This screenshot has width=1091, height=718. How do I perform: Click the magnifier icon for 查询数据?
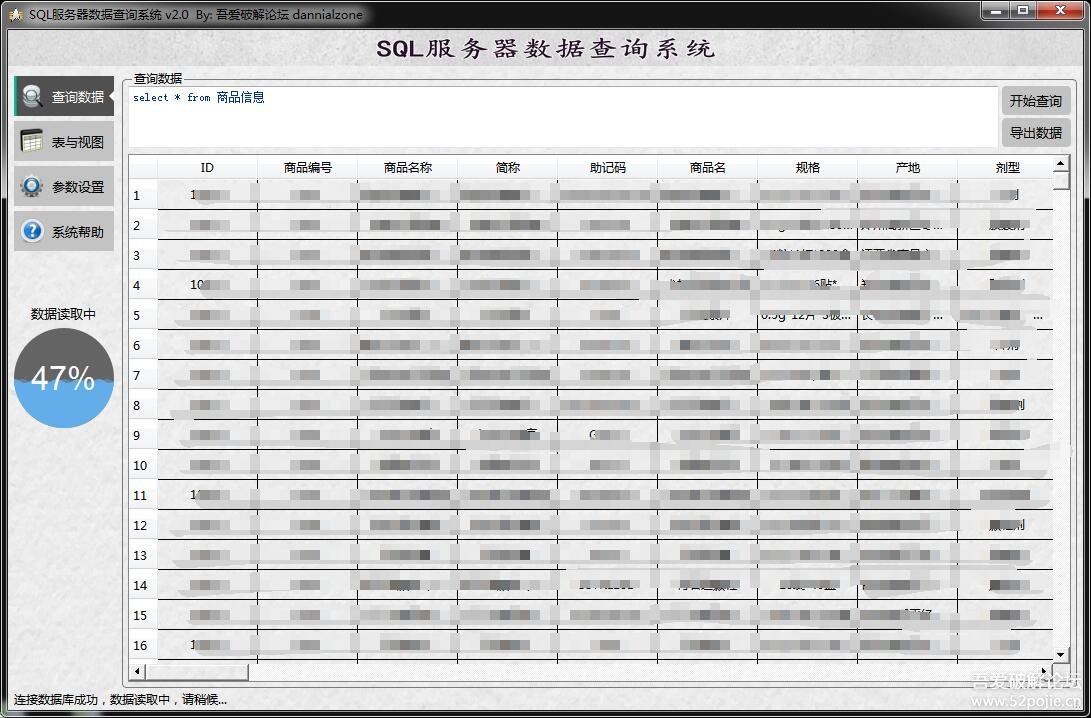click(x=32, y=96)
